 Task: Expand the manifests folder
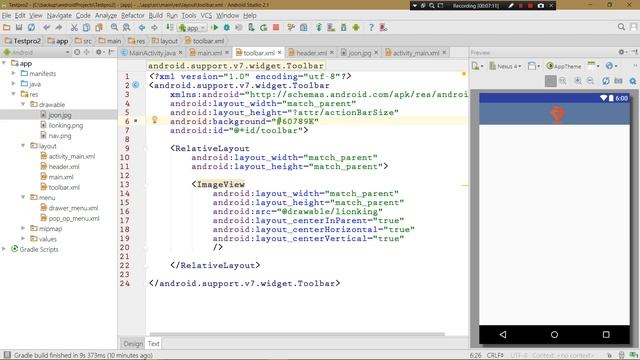tap(13, 73)
